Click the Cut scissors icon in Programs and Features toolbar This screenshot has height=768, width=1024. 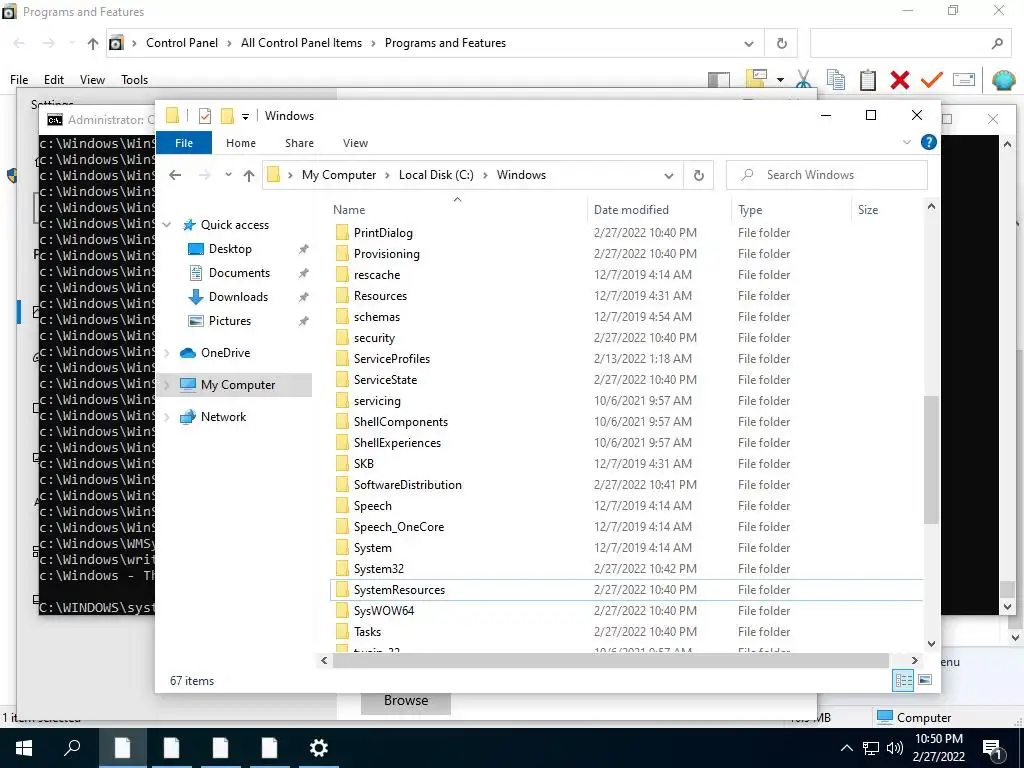point(804,80)
